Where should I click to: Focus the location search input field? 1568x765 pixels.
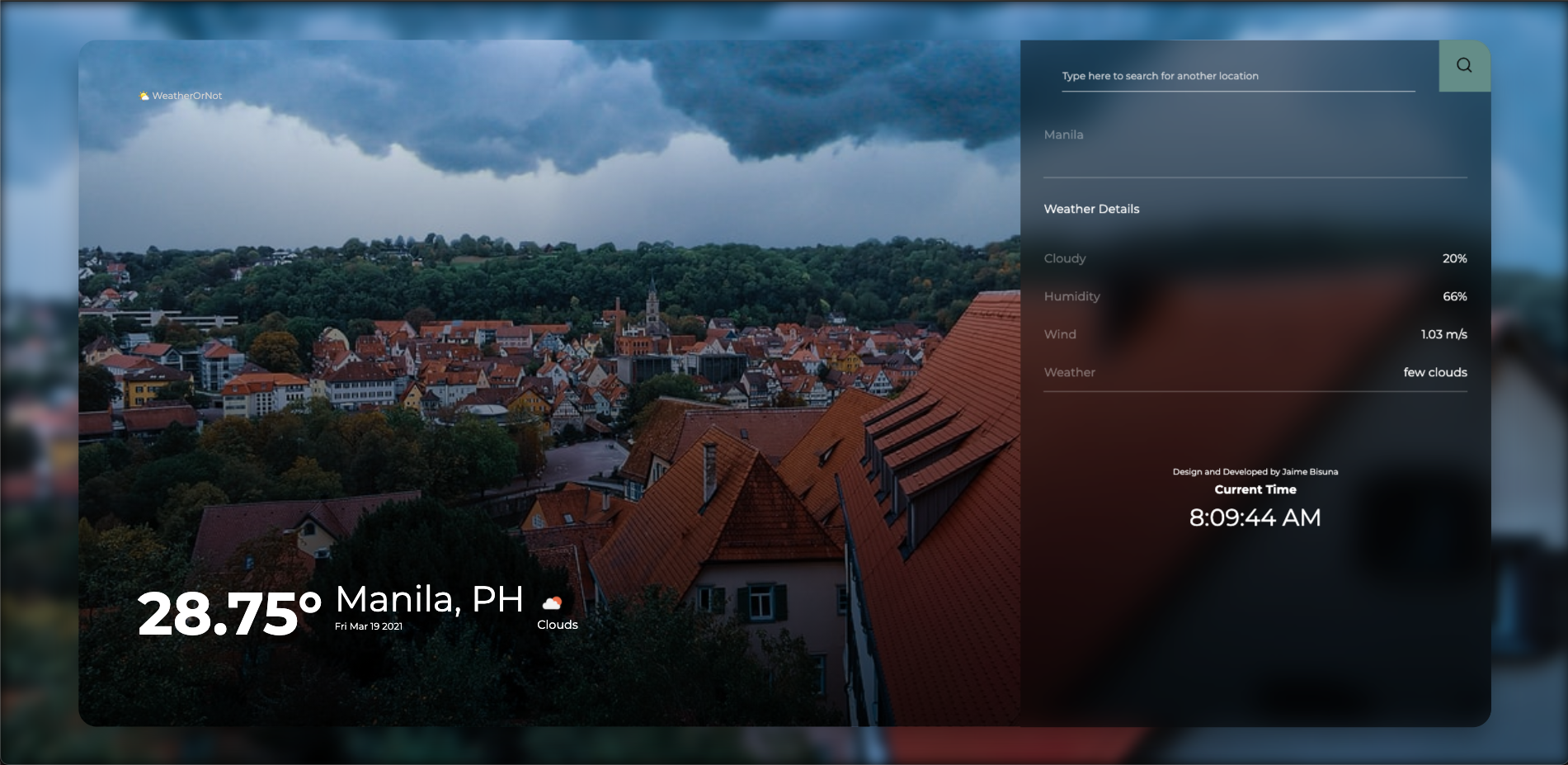point(1238,76)
